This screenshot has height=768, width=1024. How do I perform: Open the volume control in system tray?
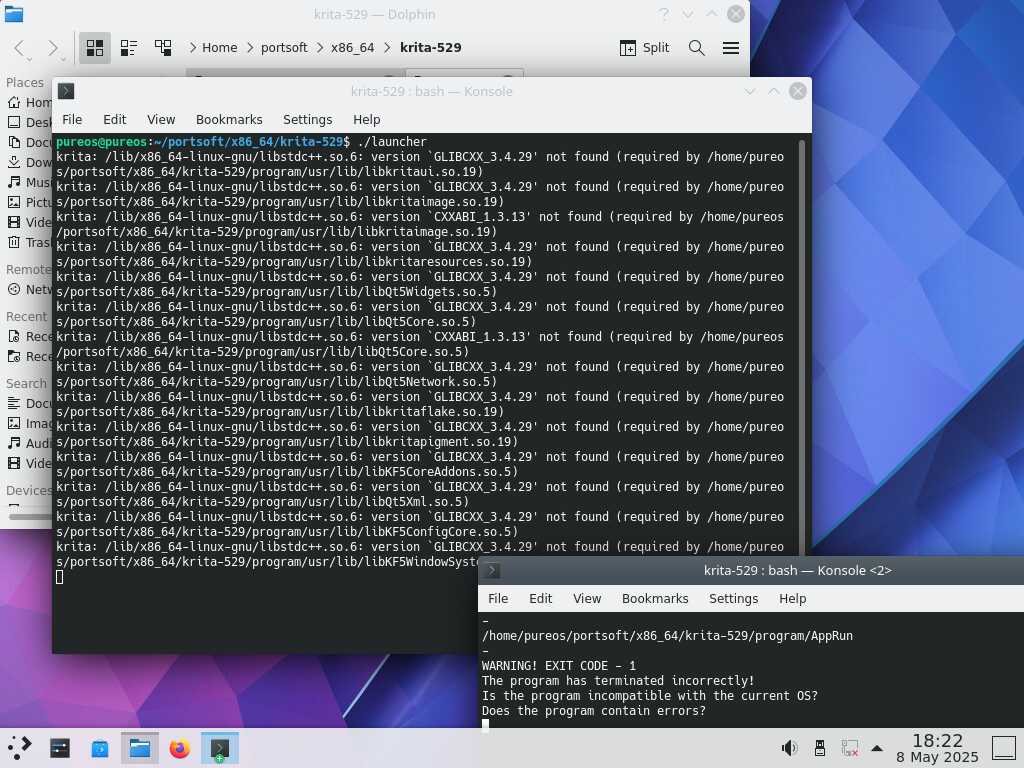[790, 748]
